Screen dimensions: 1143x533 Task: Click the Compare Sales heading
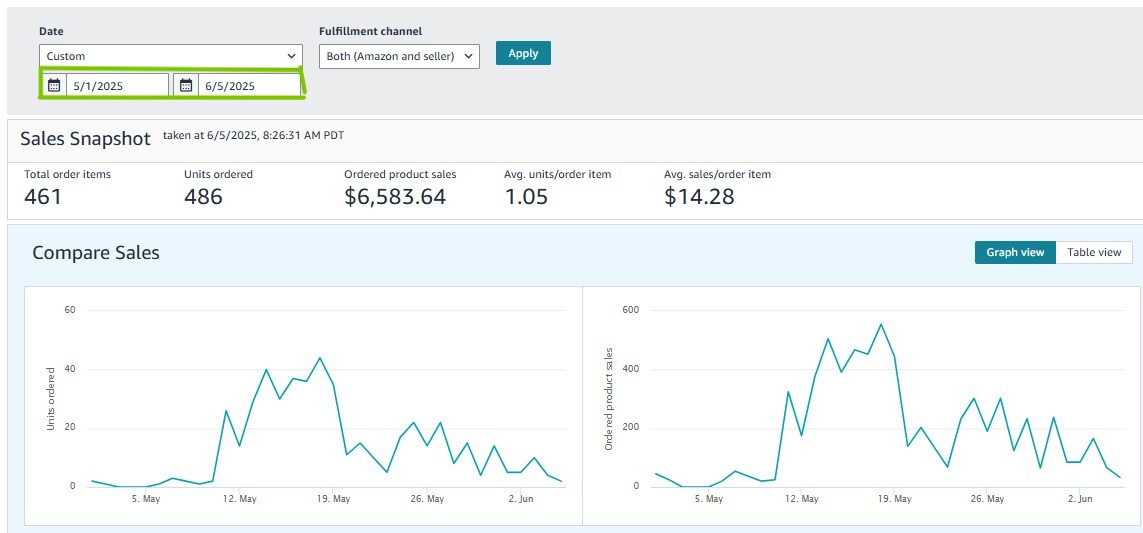point(96,253)
